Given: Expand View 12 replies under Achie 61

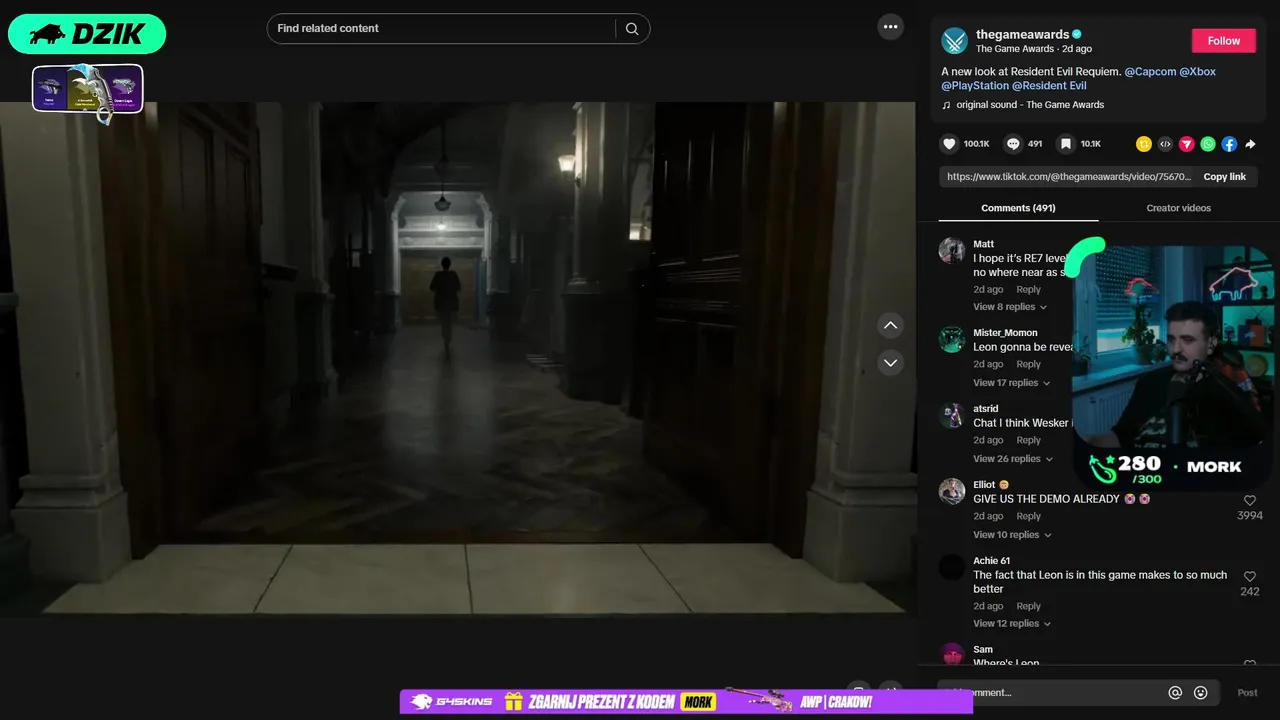Looking at the screenshot, I should click(1012, 623).
